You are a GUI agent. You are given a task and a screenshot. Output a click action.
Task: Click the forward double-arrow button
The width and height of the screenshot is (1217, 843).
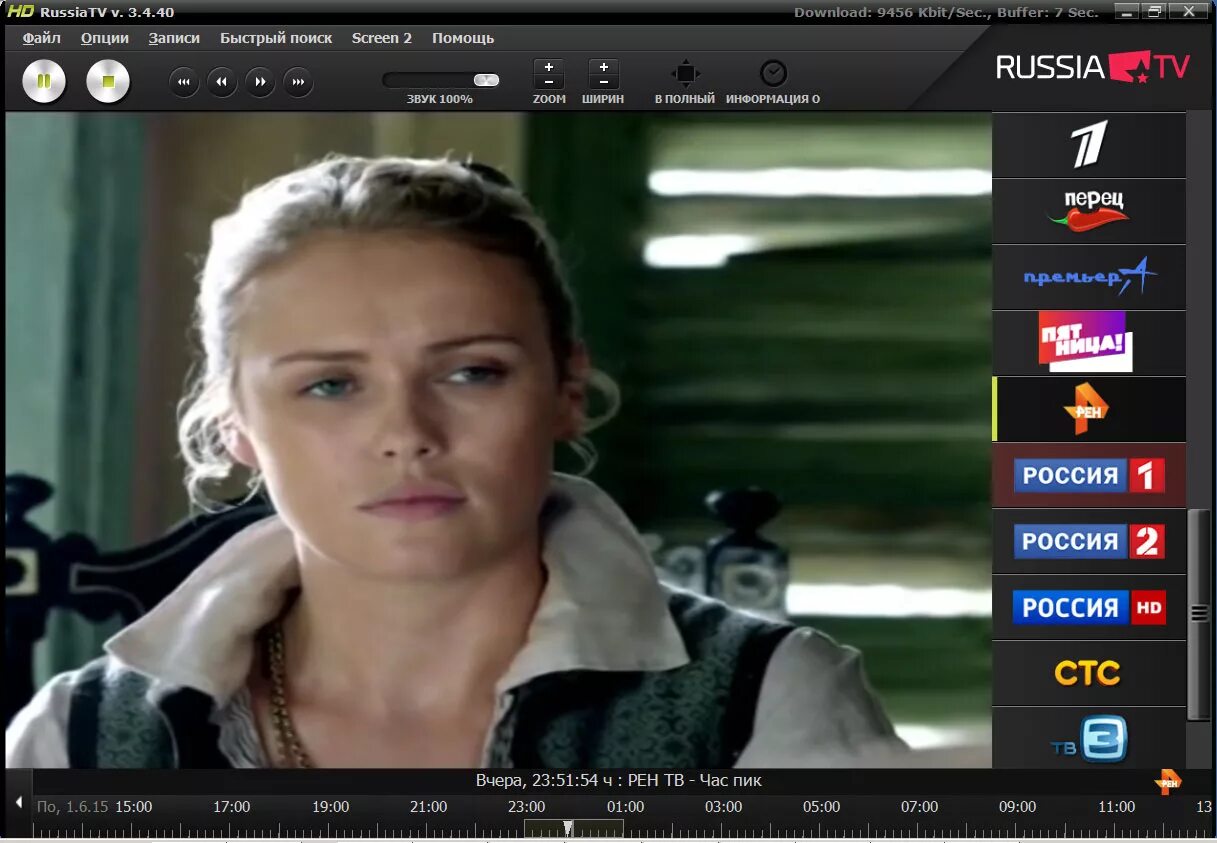[260, 82]
